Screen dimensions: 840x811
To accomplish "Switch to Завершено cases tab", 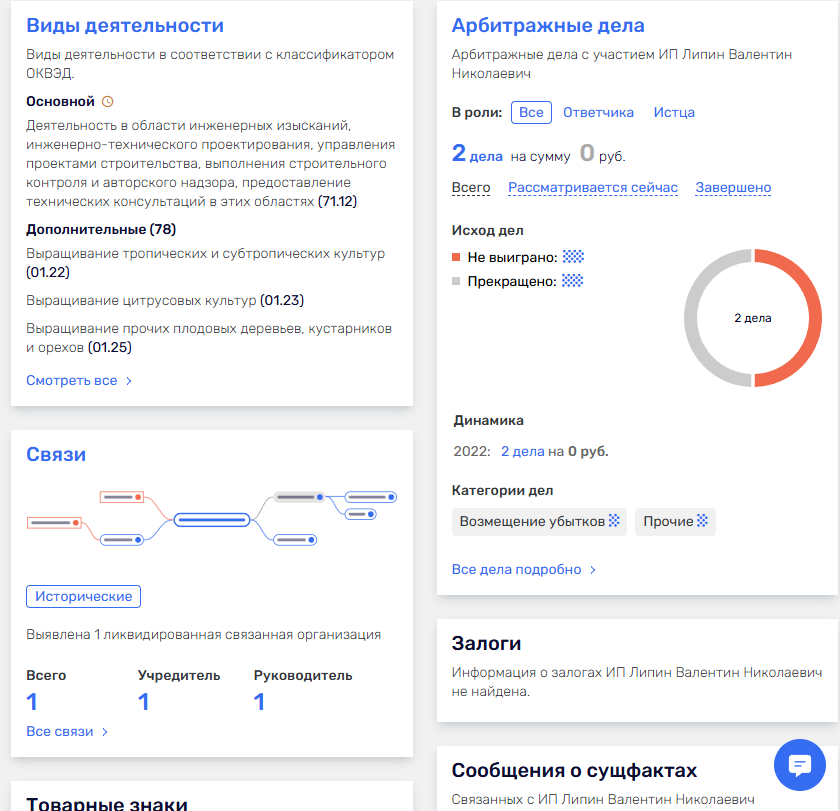I will [x=733, y=187].
